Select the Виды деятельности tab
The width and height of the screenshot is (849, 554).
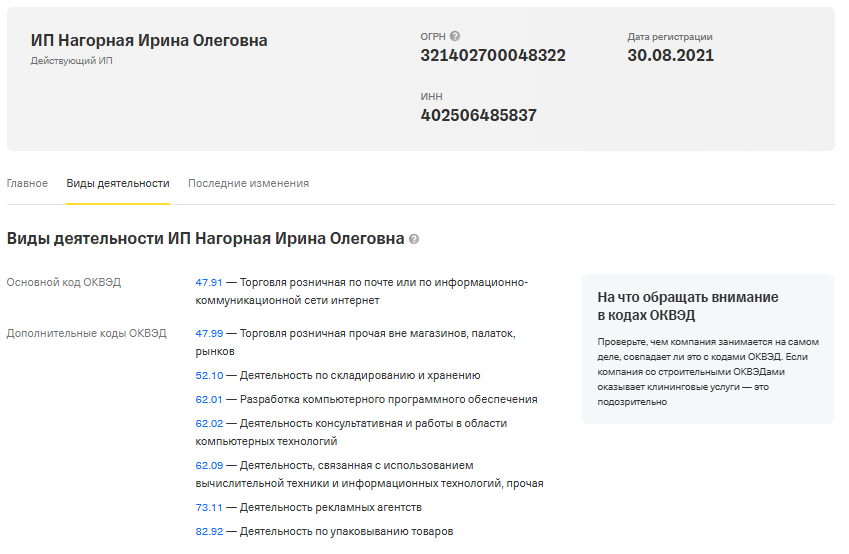[118, 184]
